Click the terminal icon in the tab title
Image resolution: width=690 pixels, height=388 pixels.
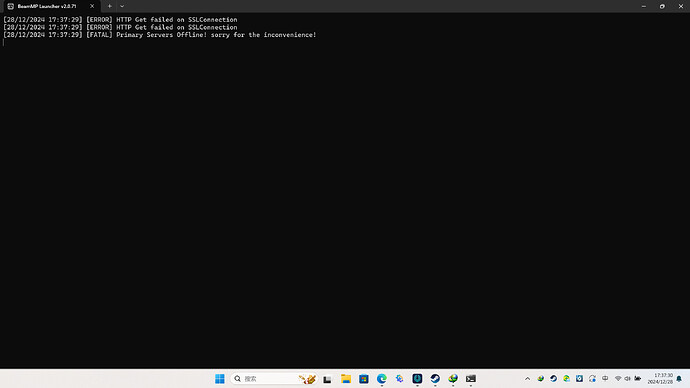(11, 7)
